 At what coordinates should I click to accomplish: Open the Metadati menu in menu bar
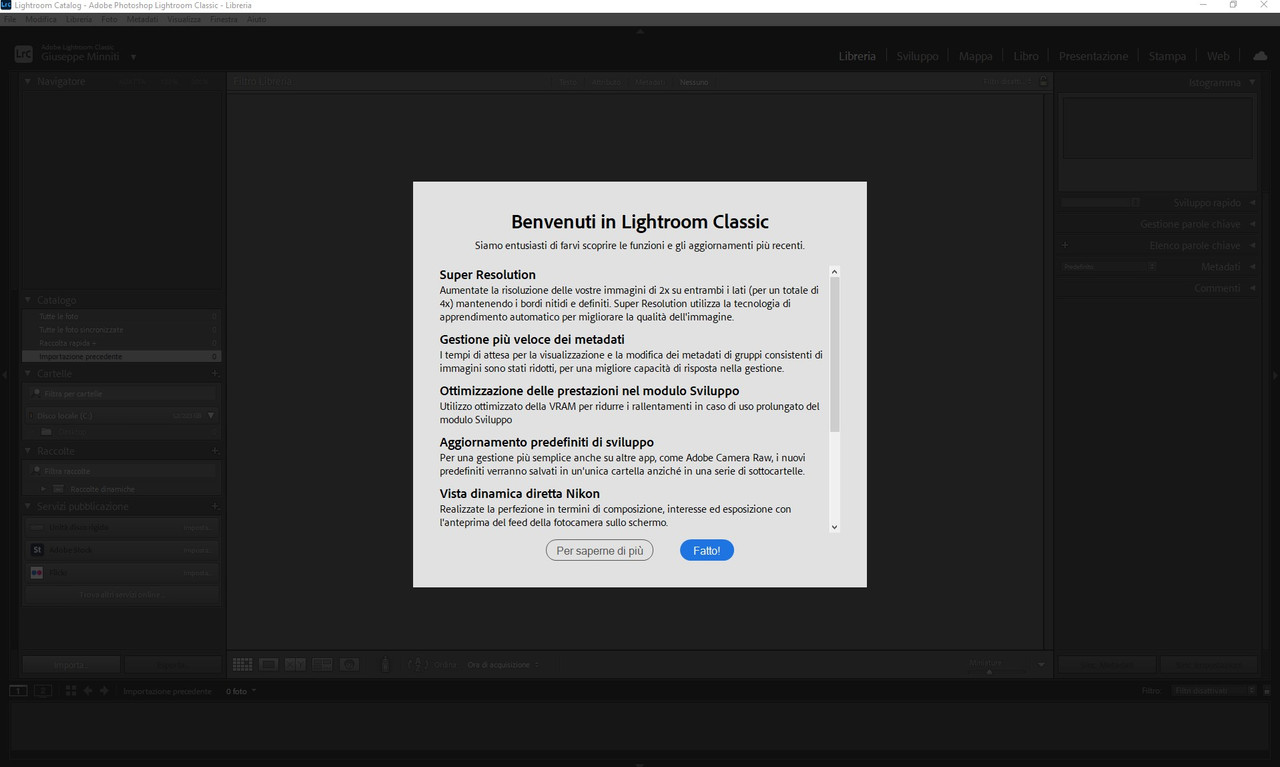142,19
